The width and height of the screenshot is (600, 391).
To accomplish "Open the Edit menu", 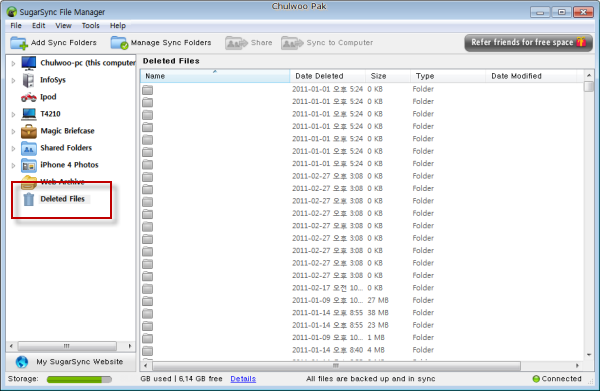I will tap(38, 26).
